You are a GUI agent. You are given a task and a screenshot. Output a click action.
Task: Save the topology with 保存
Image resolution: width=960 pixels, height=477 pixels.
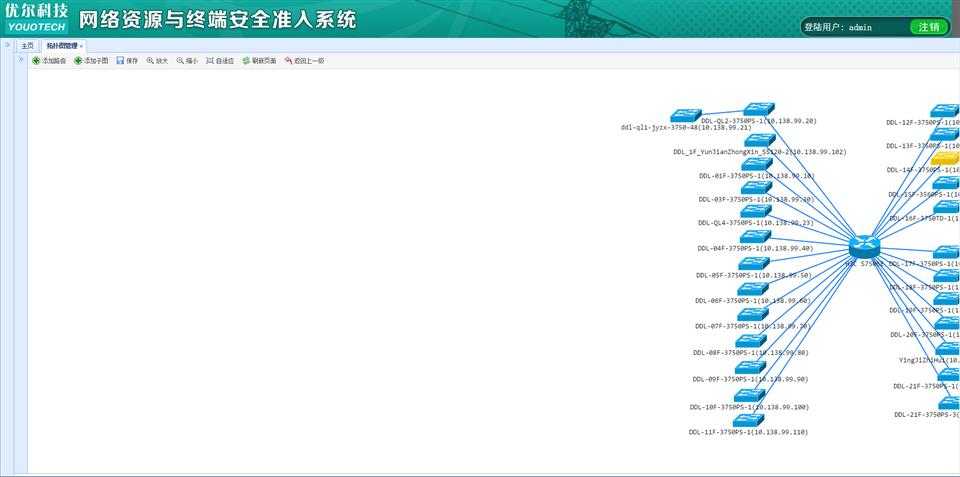[127, 61]
